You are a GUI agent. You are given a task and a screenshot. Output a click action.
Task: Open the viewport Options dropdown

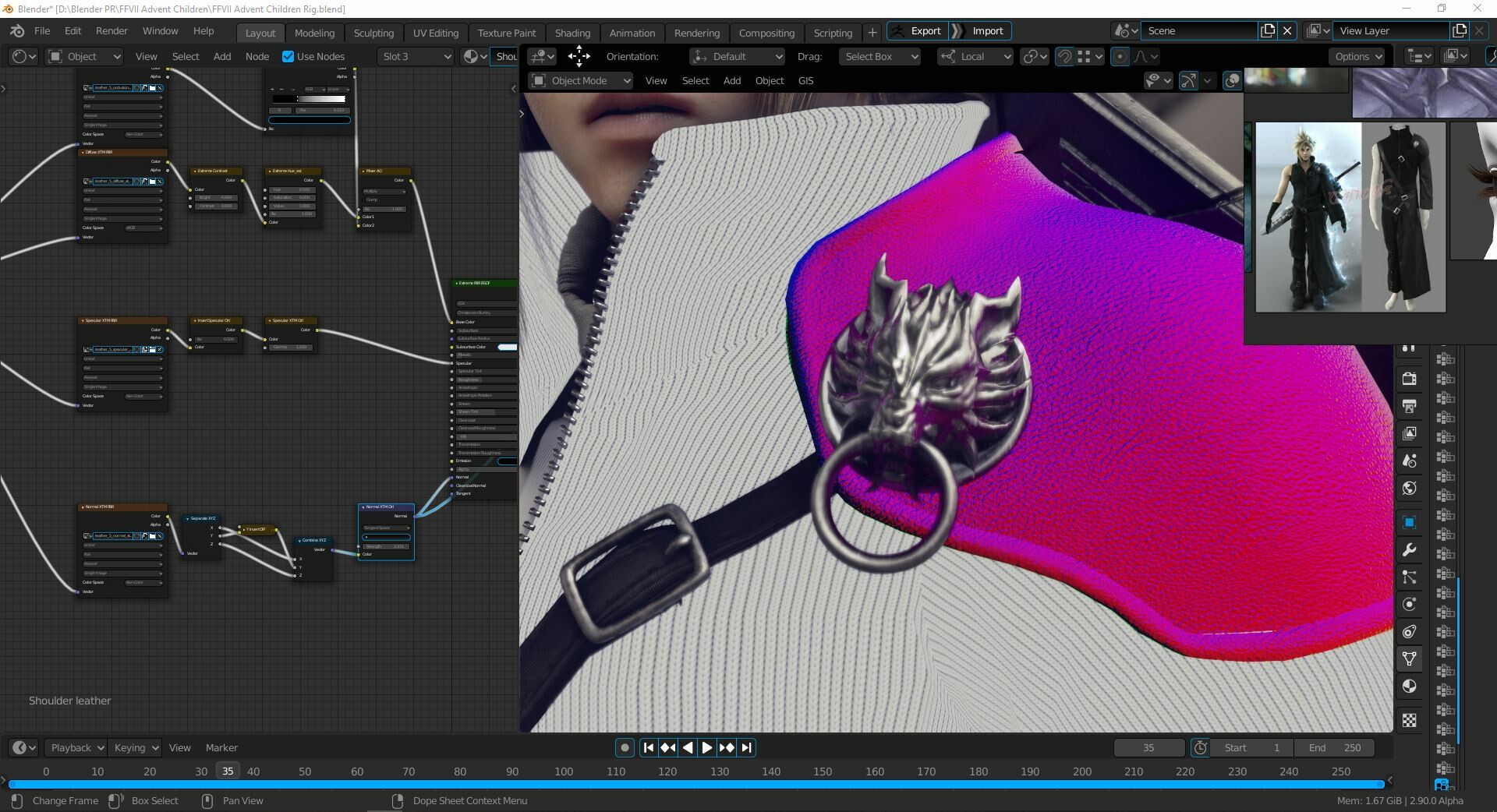click(x=1357, y=56)
